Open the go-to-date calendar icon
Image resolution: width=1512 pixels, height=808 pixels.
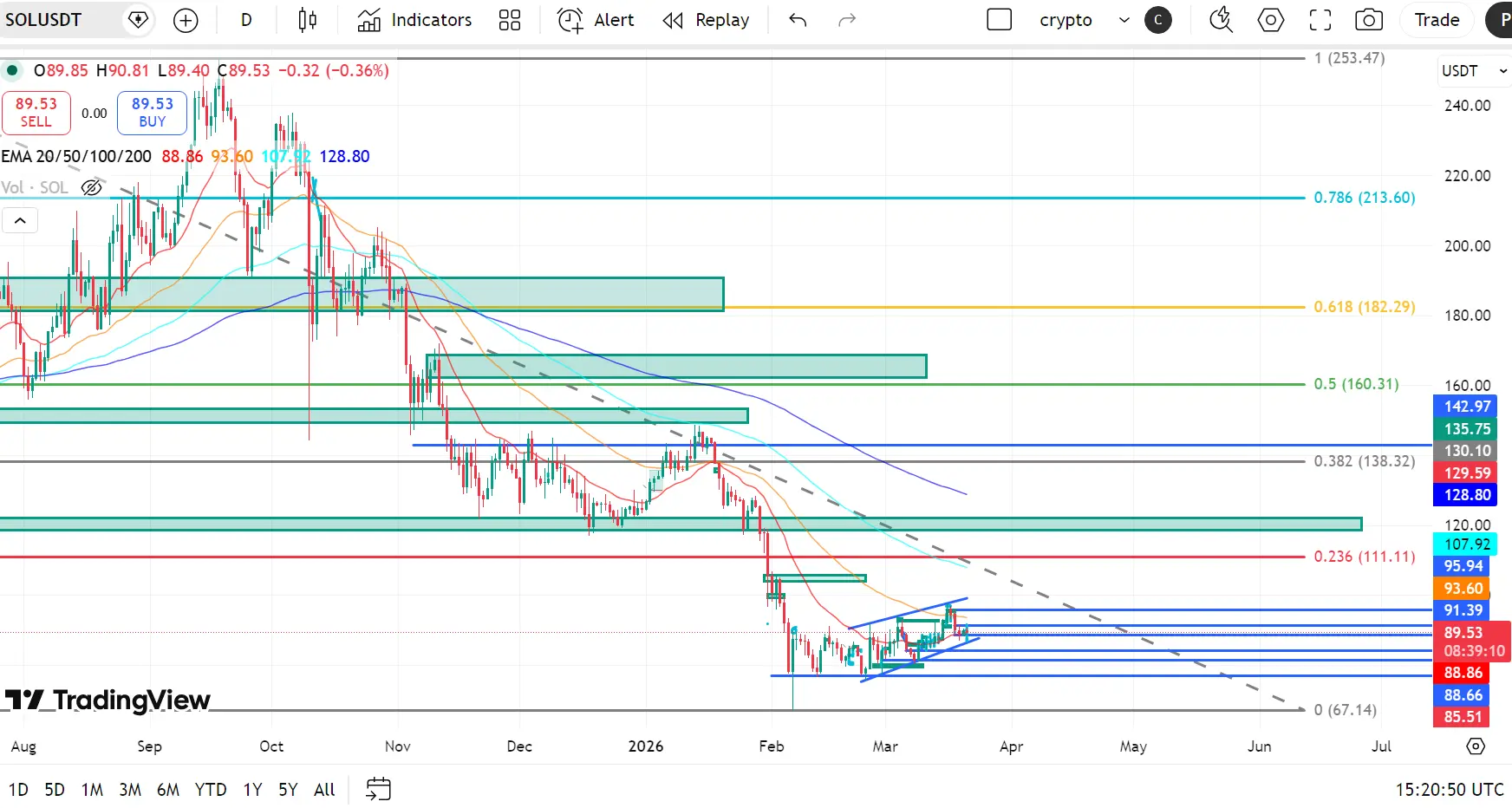[378, 789]
